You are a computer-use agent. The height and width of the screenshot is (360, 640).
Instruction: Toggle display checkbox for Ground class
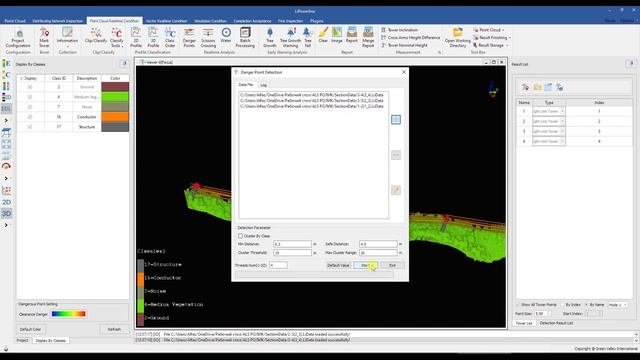[x=30, y=87]
